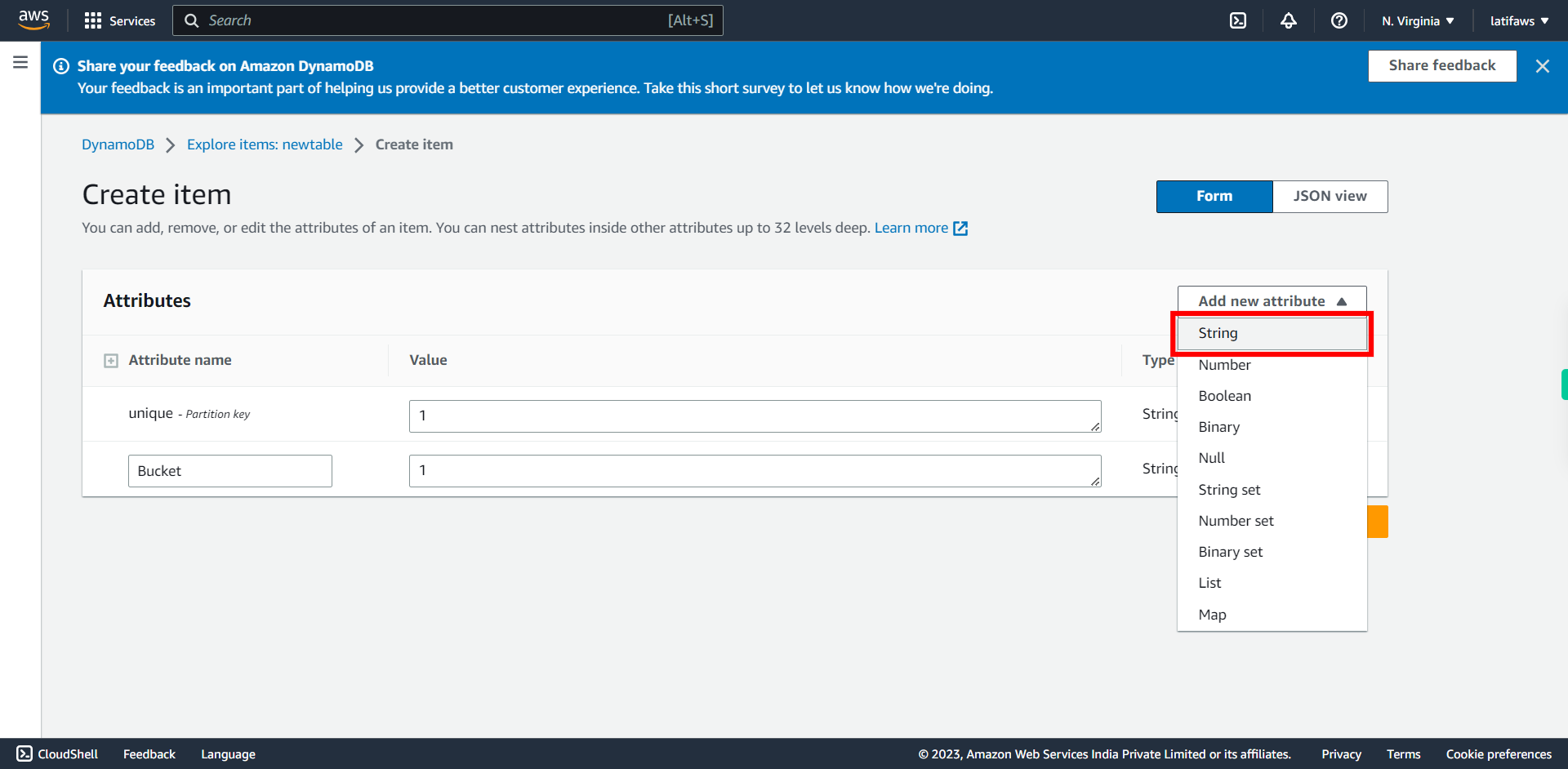The height and width of the screenshot is (769, 1568).
Task: Go to DynamoDB breadcrumb
Action: pyautogui.click(x=118, y=144)
